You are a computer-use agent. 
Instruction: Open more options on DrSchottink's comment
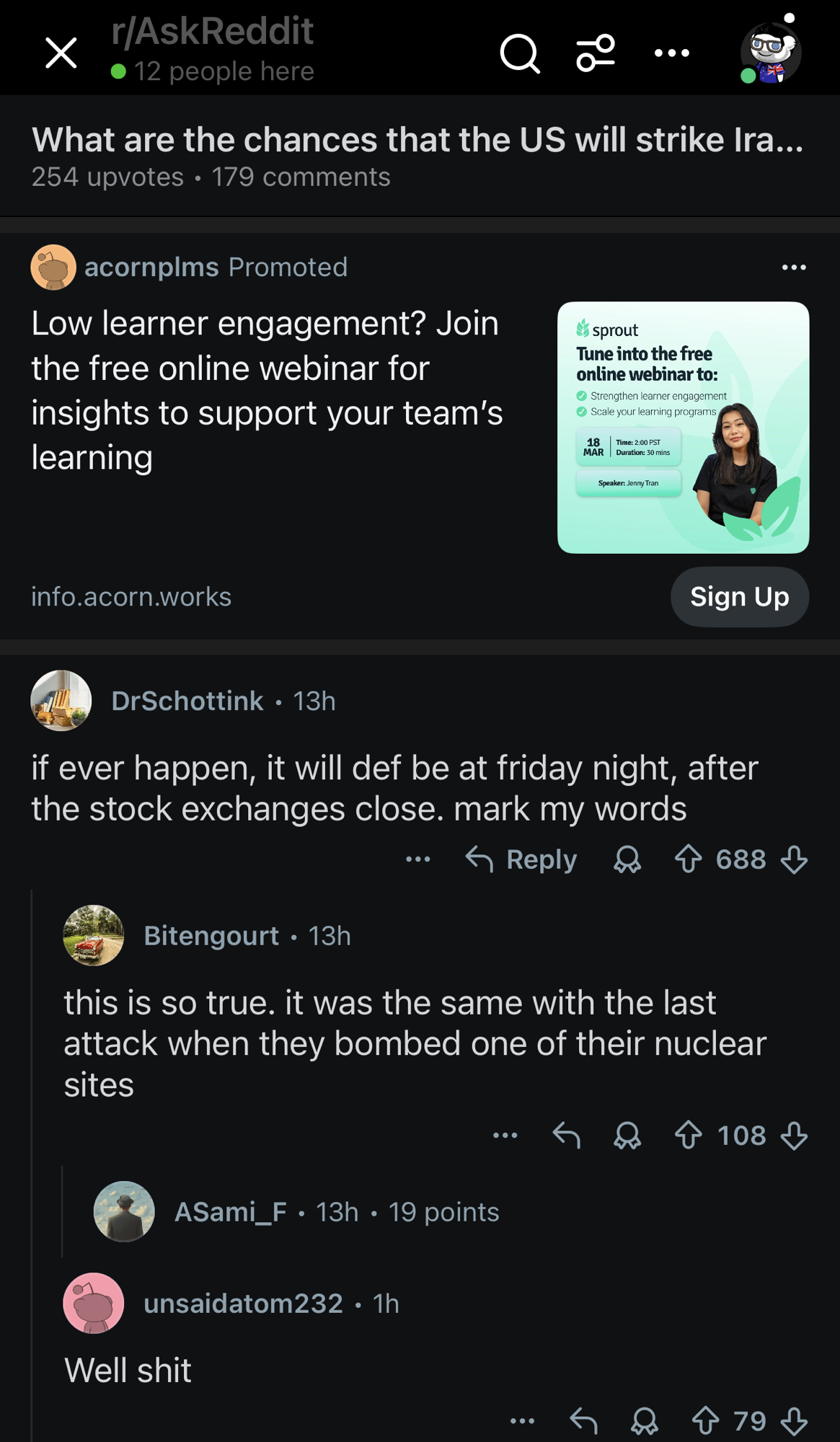pyautogui.click(x=418, y=859)
